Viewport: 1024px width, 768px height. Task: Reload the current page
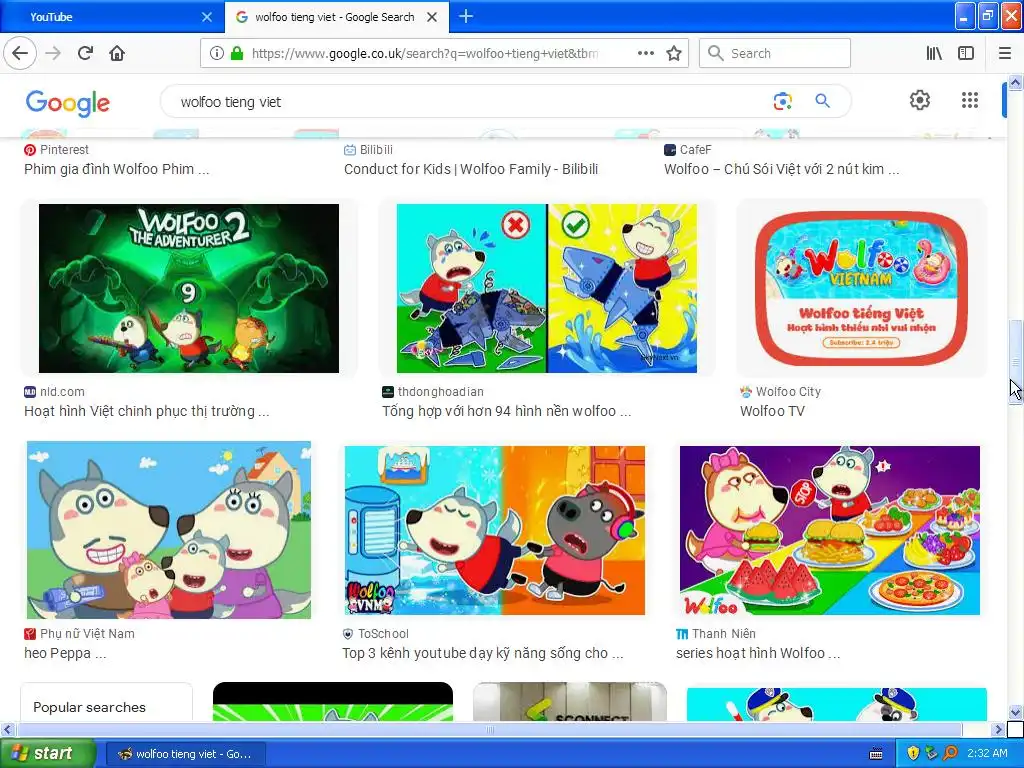click(85, 53)
